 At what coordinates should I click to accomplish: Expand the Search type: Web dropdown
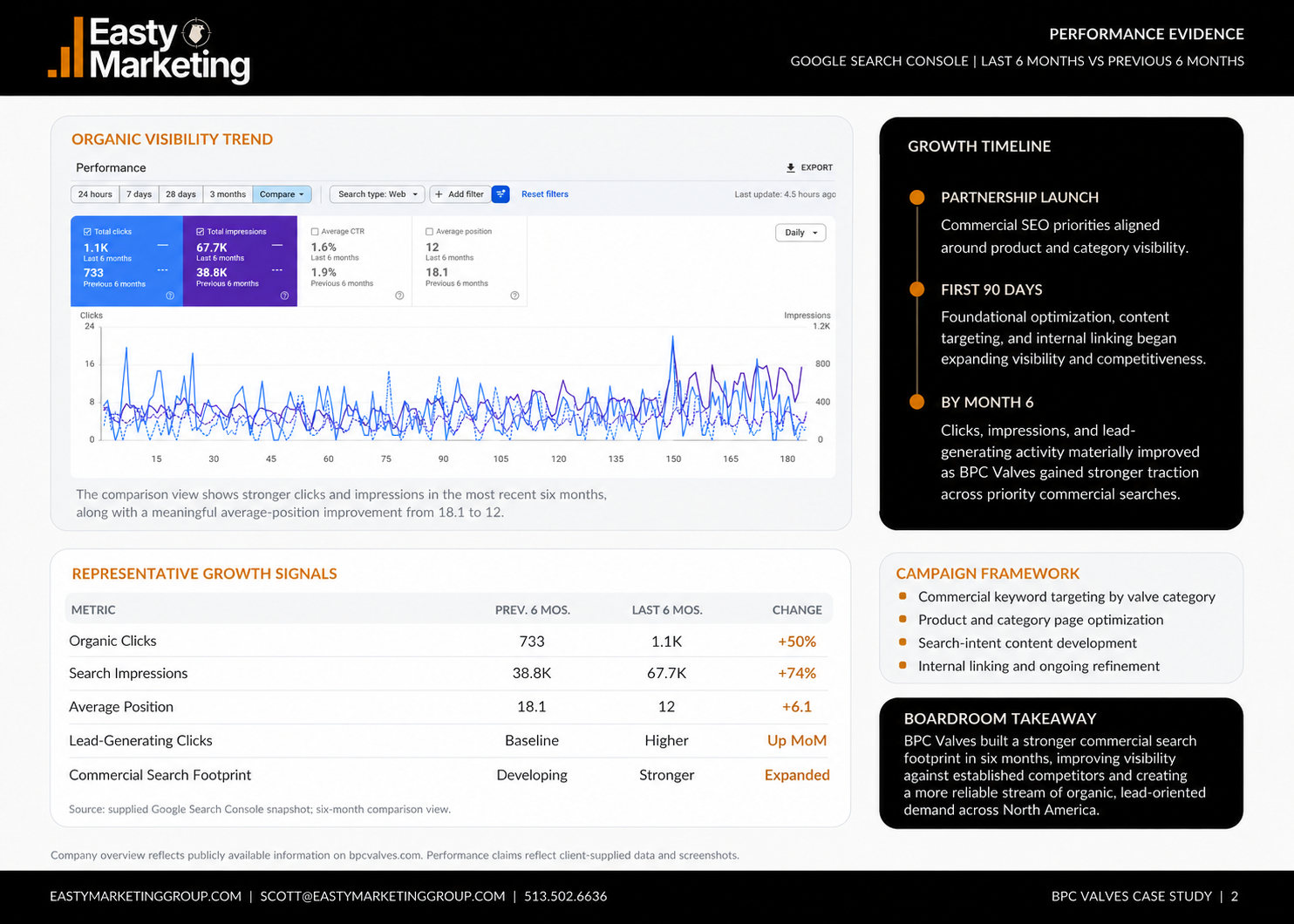click(378, 194)
